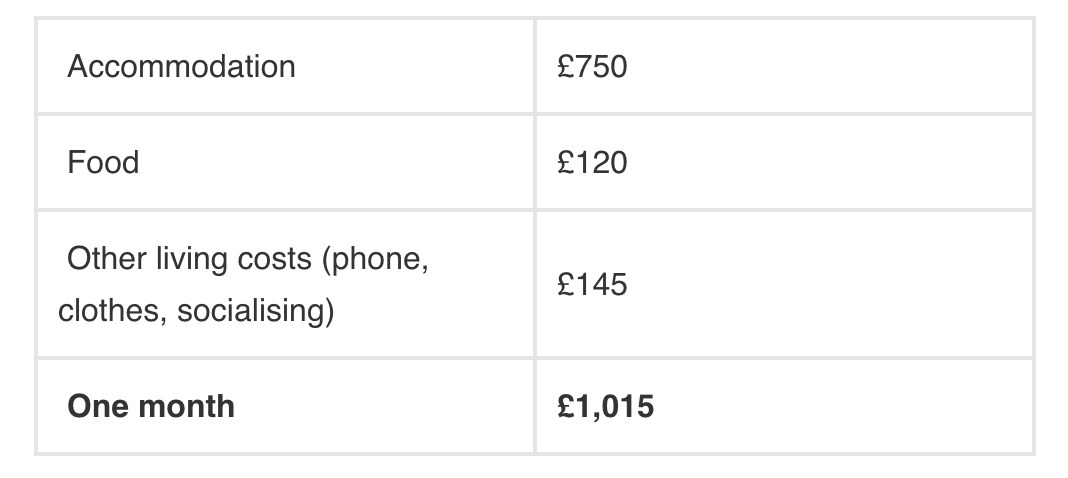This screenshot has width=1068, height=478.
Task: Select the £750 accommodation amount
Action: tap(593, 66)
